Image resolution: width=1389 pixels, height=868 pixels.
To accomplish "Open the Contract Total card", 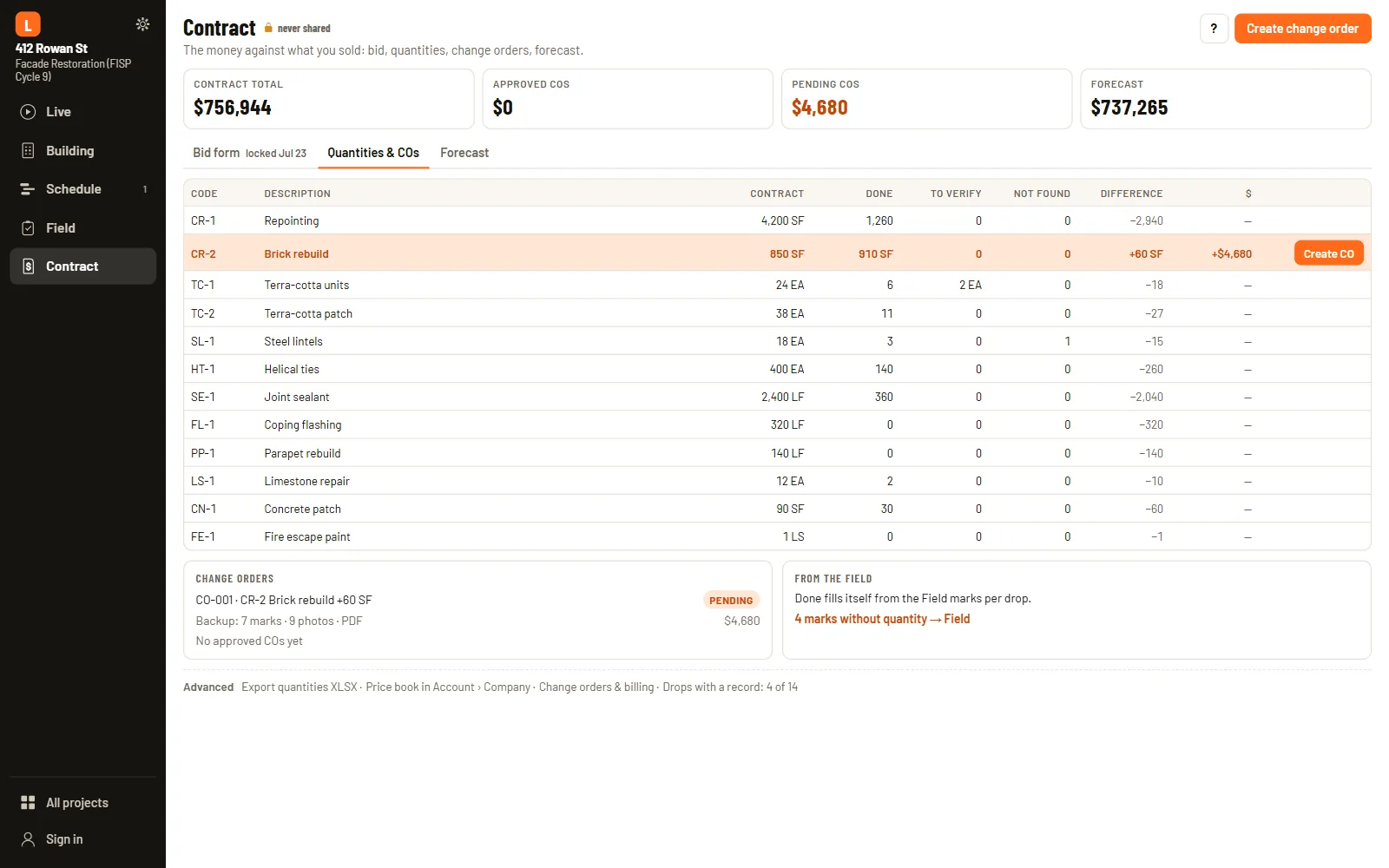I will pos(328,99).
